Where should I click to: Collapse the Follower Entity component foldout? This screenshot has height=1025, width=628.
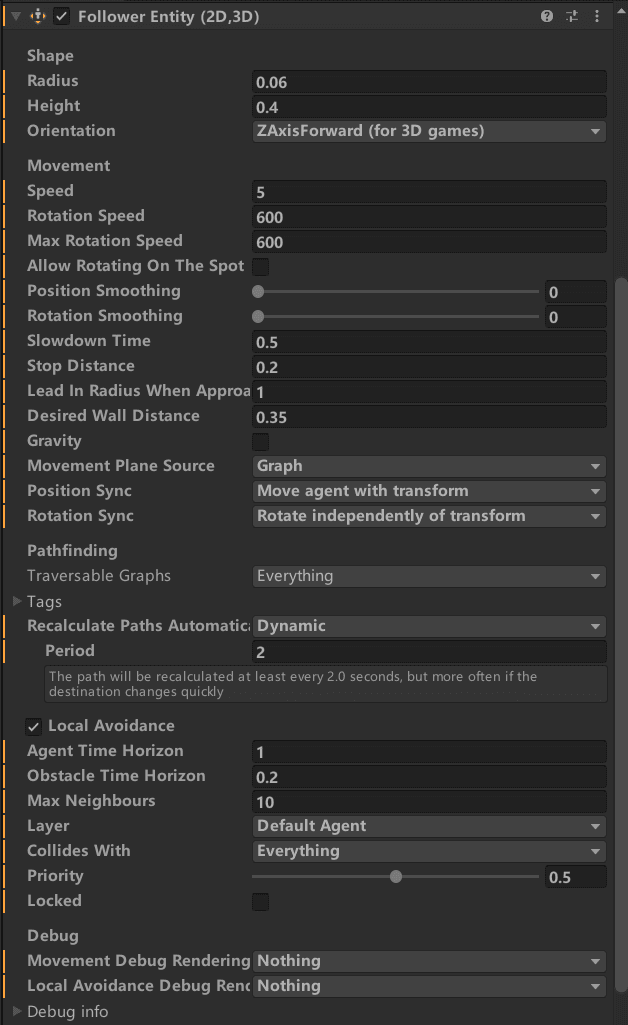pyautogui.click(x=16, y=16)
